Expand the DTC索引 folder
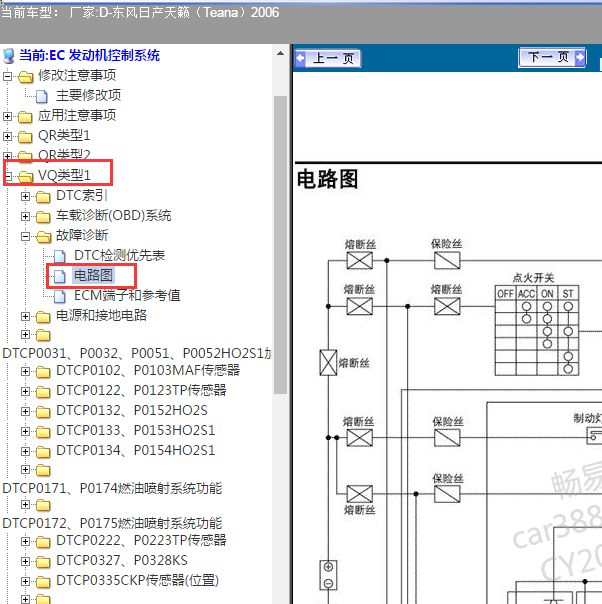602x604 pixels. coord(25,196)
